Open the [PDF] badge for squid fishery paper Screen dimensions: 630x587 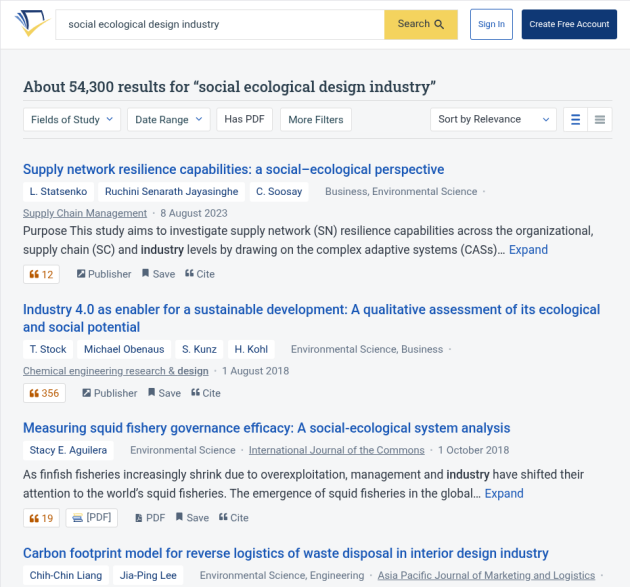pyautogui.click(x=92, y=517)
